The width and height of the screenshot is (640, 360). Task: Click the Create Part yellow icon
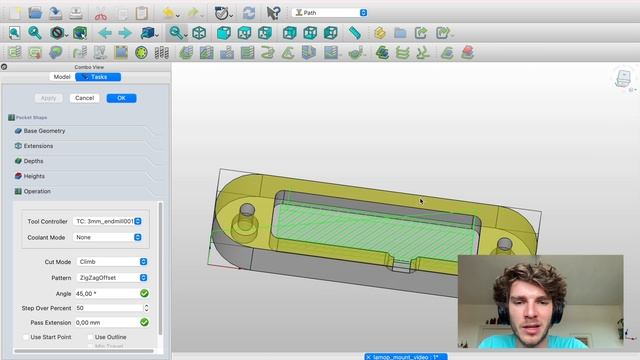point(380,33)
